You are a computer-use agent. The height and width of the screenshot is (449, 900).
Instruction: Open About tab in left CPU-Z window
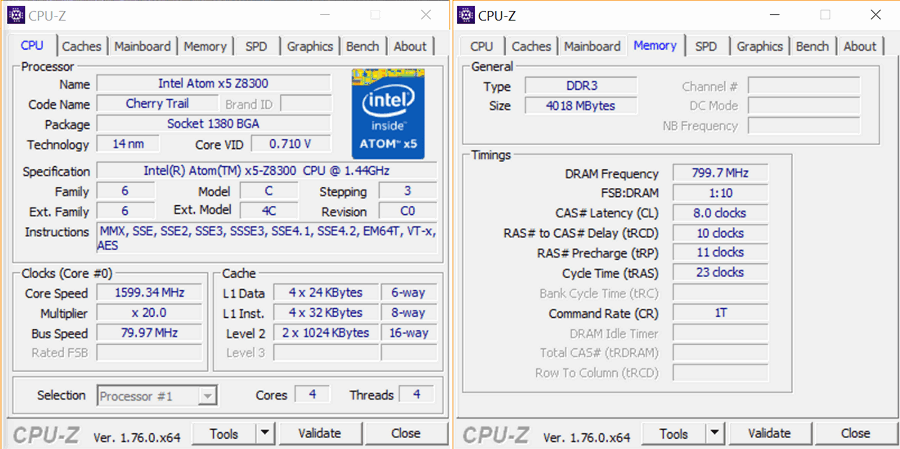[x=410, y=47]
